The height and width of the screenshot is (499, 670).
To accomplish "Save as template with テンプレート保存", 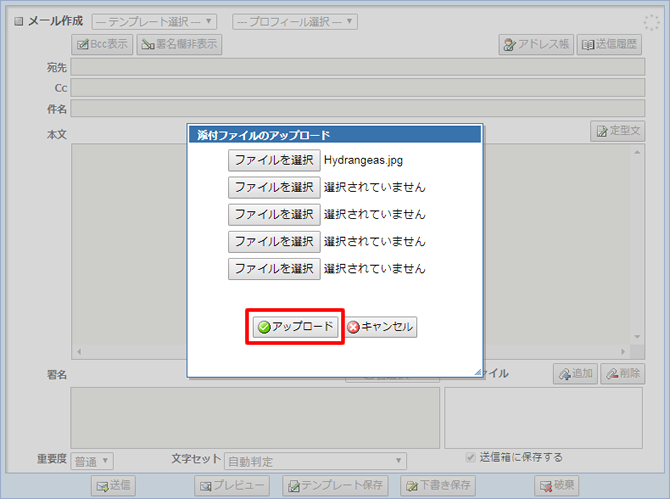I will point(335,485).
